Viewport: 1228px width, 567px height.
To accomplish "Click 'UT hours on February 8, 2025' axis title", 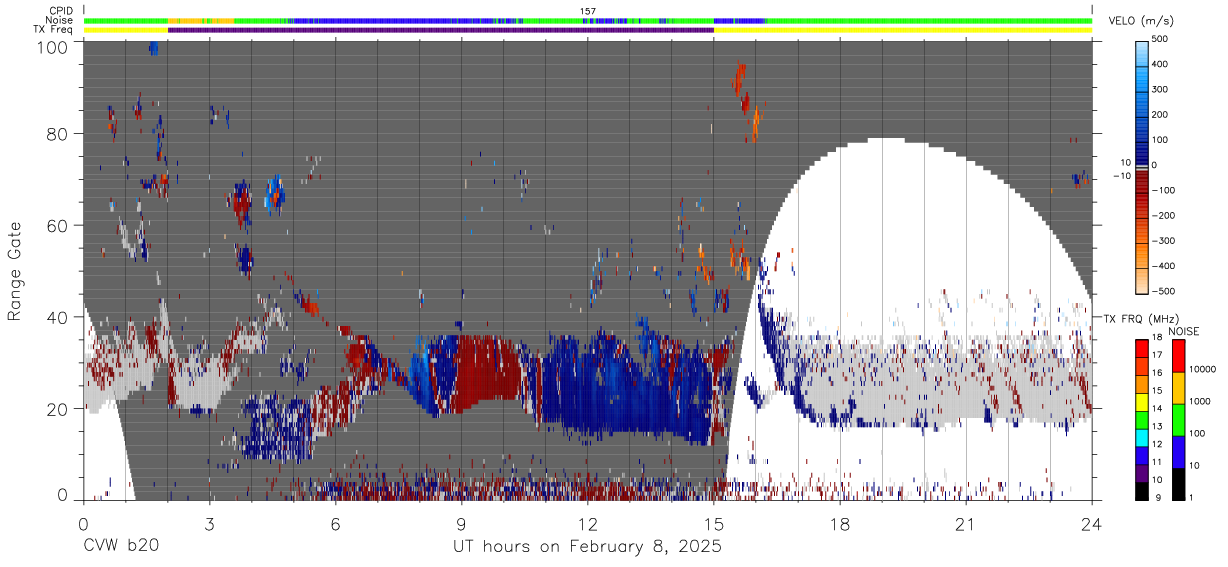I will pos(588,547).
